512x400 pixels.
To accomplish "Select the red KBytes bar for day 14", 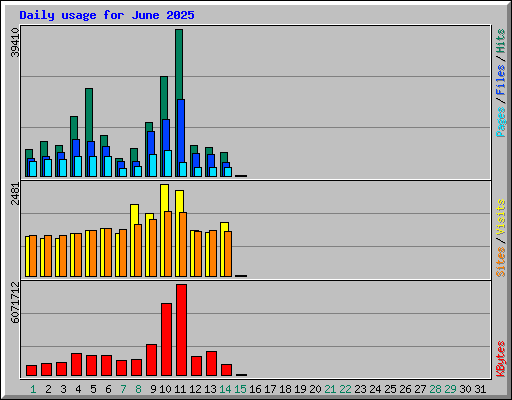I will (226, 370).
